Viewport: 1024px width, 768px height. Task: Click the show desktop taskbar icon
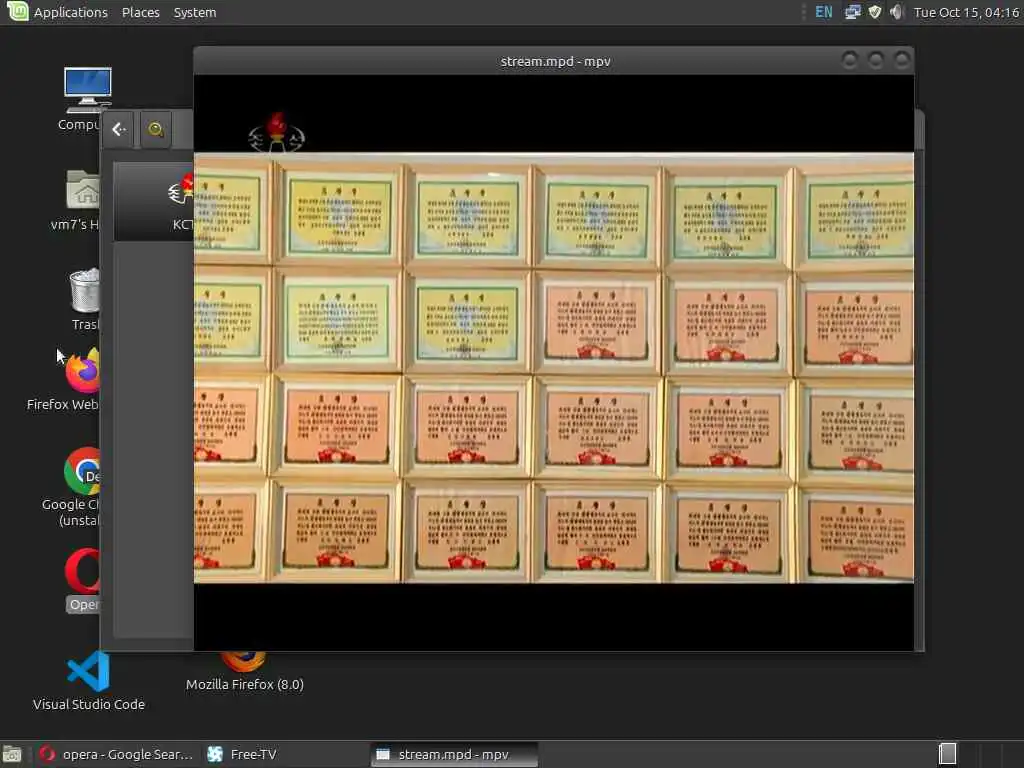(12, 754)
